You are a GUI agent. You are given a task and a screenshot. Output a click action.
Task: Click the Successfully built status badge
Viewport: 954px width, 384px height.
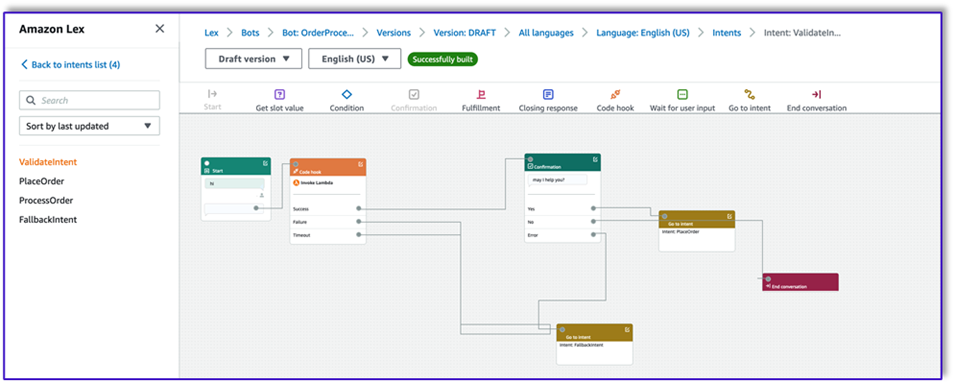tap(442, 59)
